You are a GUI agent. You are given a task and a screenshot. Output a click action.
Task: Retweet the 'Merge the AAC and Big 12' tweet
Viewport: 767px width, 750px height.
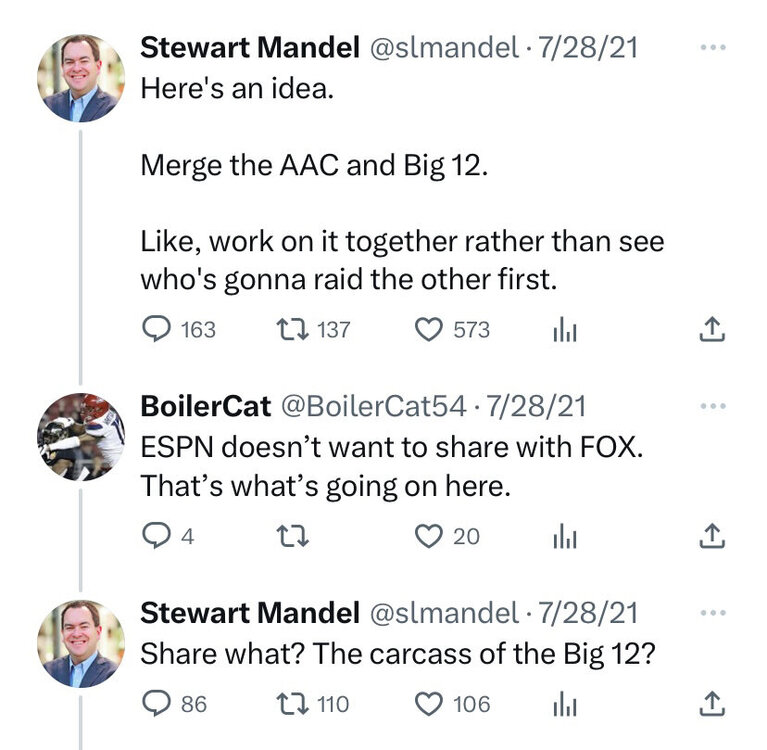291,329
